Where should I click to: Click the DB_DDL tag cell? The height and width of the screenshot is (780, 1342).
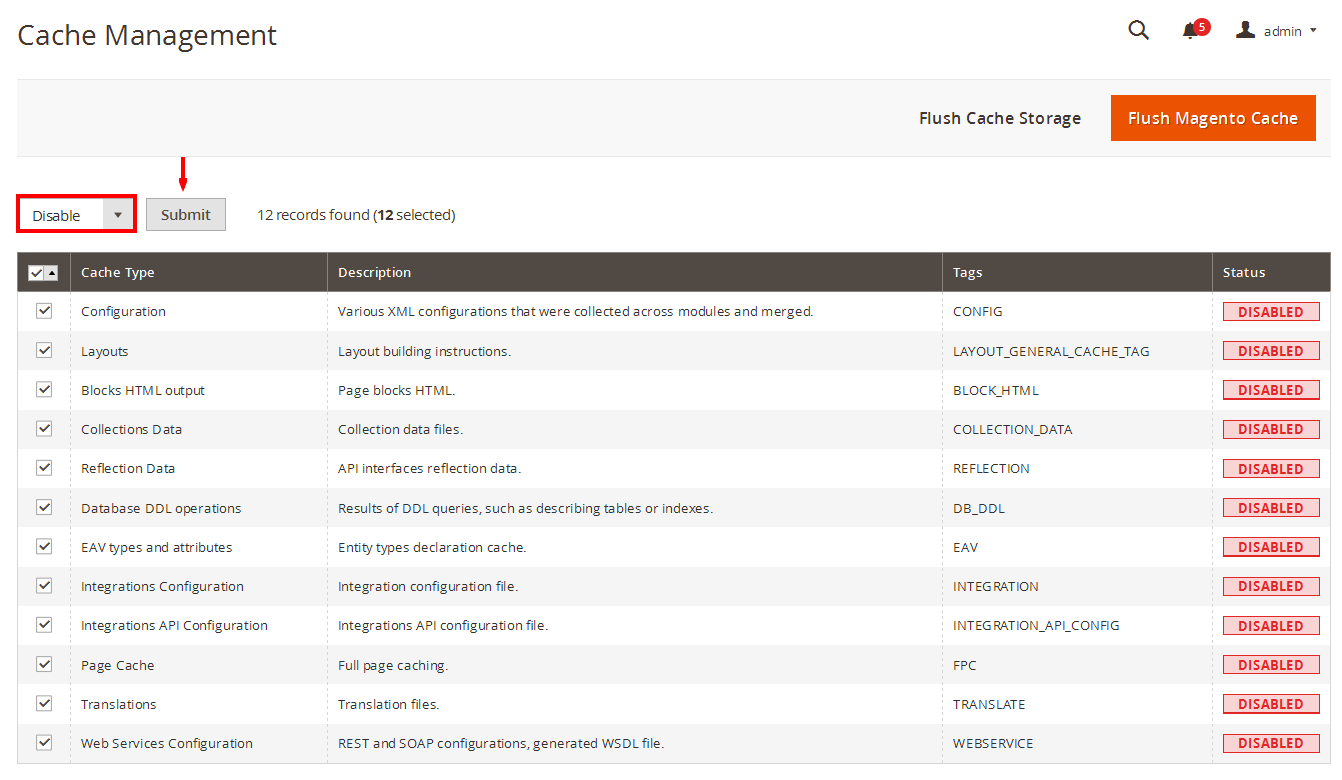pos(1077,508)
